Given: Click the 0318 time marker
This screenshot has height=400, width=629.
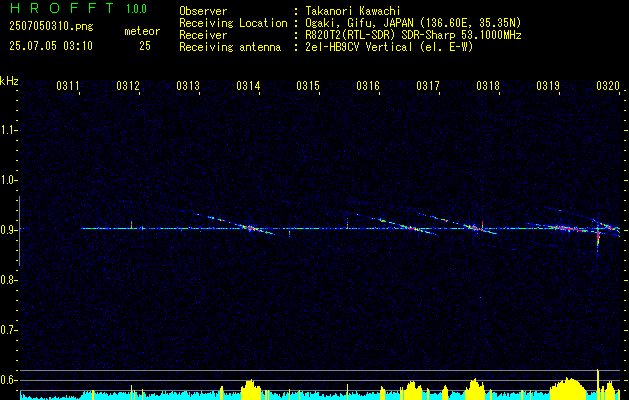Looking at the screenshot, I should tap(488, 86).
